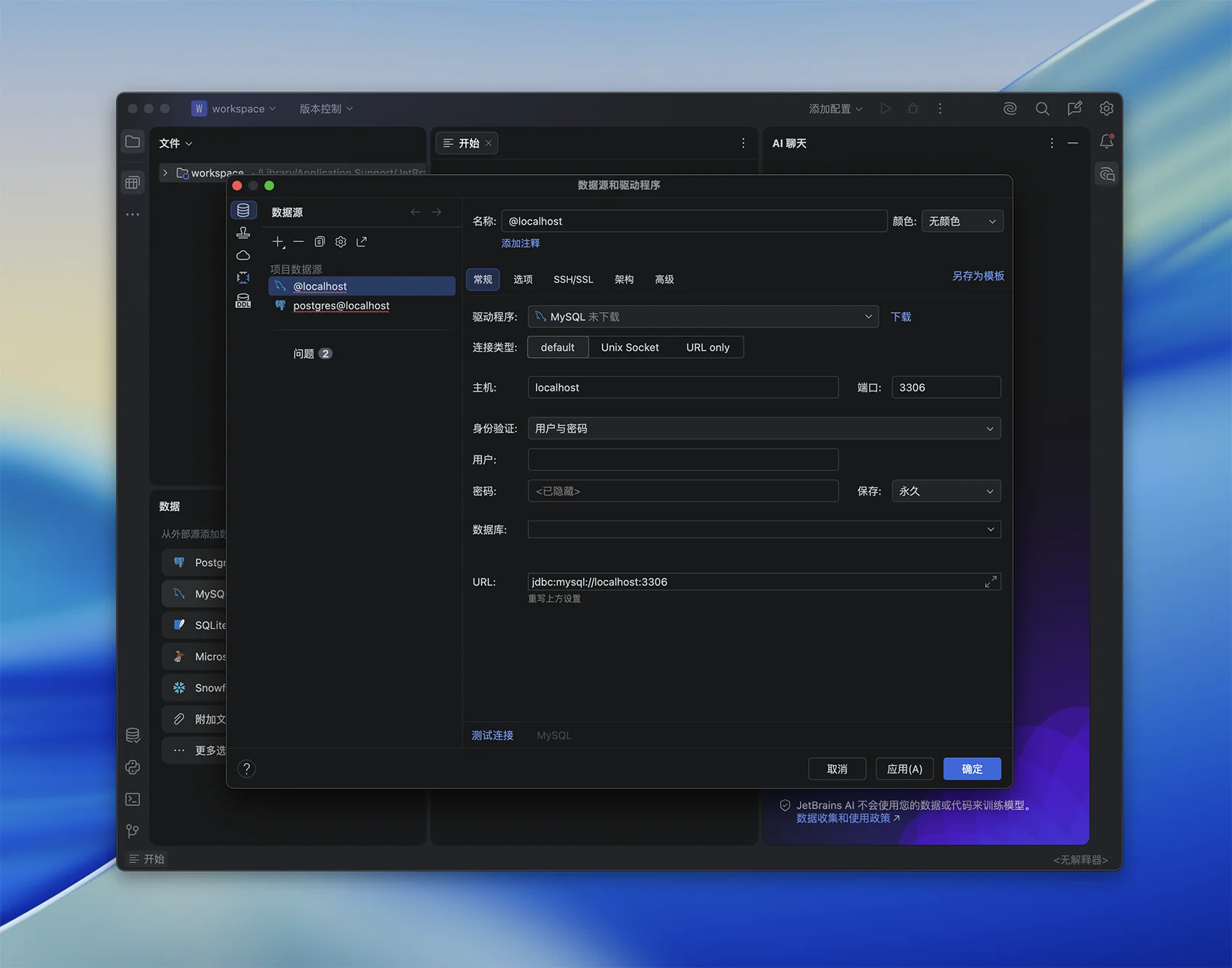
Task: Click the 主机 host input field
Action: (683, 388)
